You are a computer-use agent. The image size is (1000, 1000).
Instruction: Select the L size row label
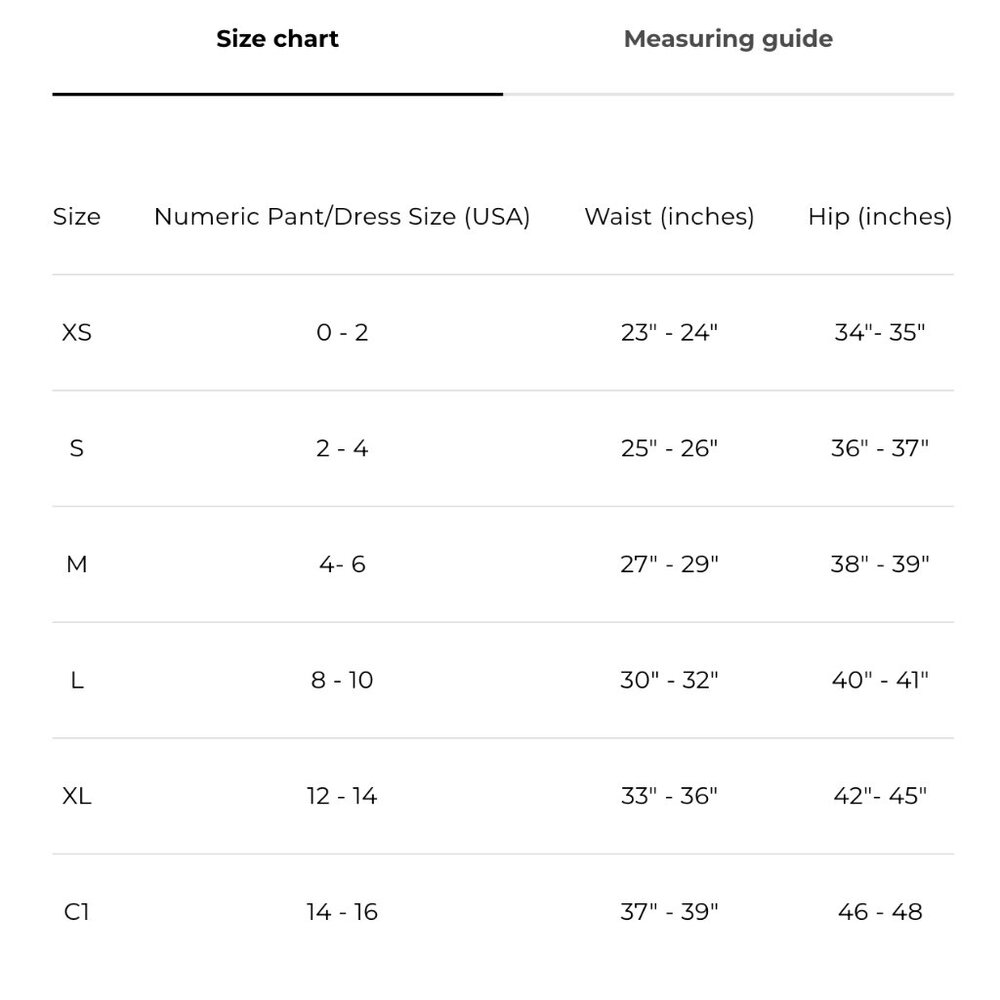[x=77, y=680]
